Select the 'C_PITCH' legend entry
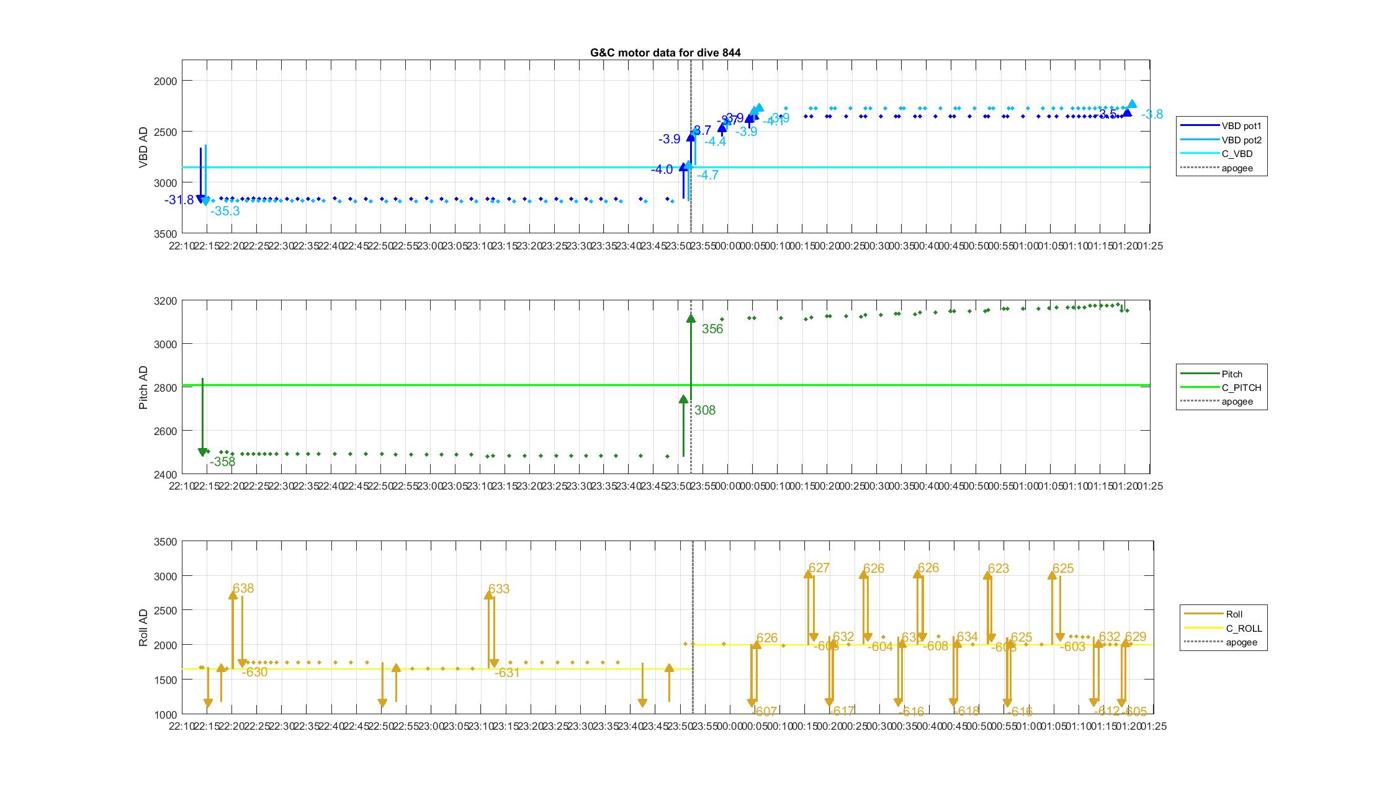 1220,388
